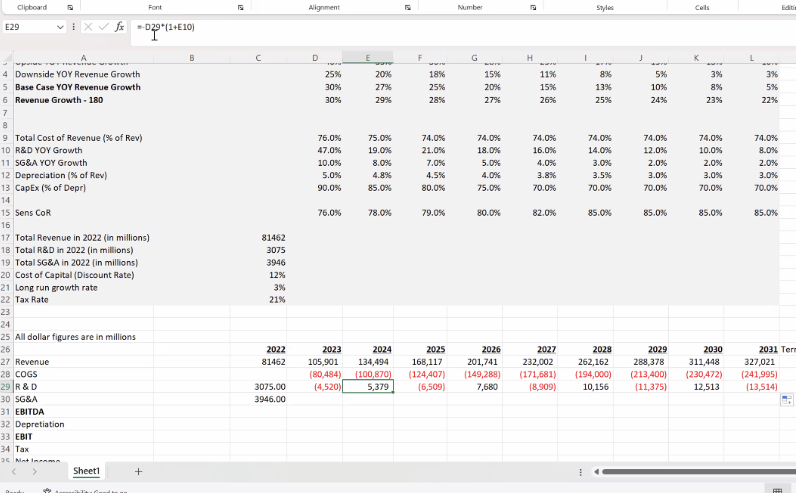The height and width of the screenshot is (493, 796).
Task: Click the 'Sens CoR' label cell
Action: 33,213
